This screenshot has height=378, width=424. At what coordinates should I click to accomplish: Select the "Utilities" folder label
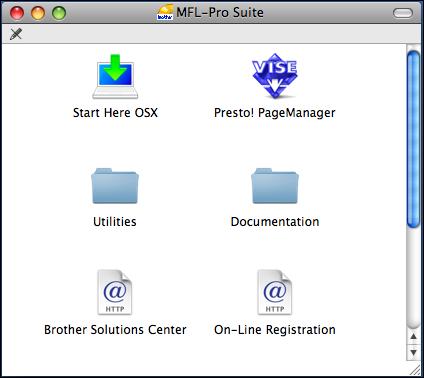115,222
